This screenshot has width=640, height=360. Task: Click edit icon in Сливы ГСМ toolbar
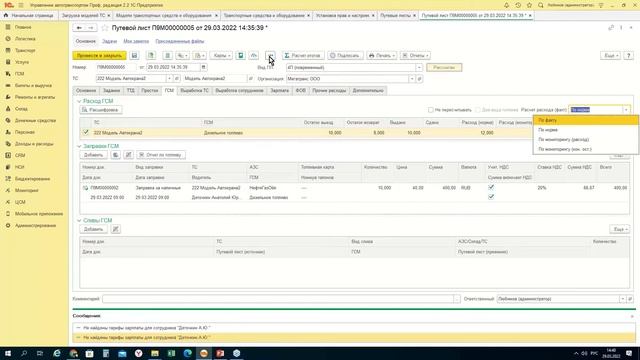(x=116, y=229)
